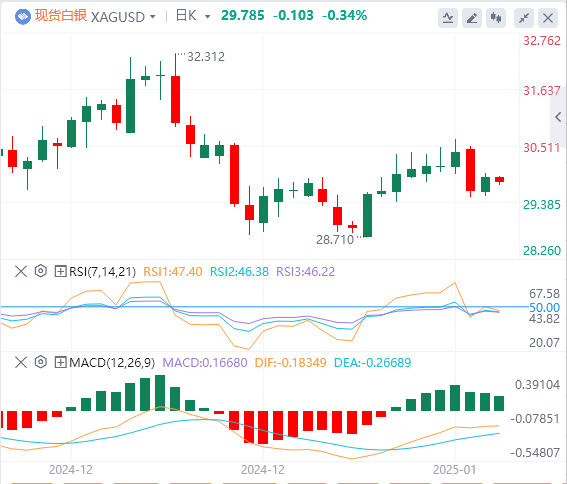Click the RSI 20.07 axis label
This screenshot has width=567, height=484.
coord(545,342)
